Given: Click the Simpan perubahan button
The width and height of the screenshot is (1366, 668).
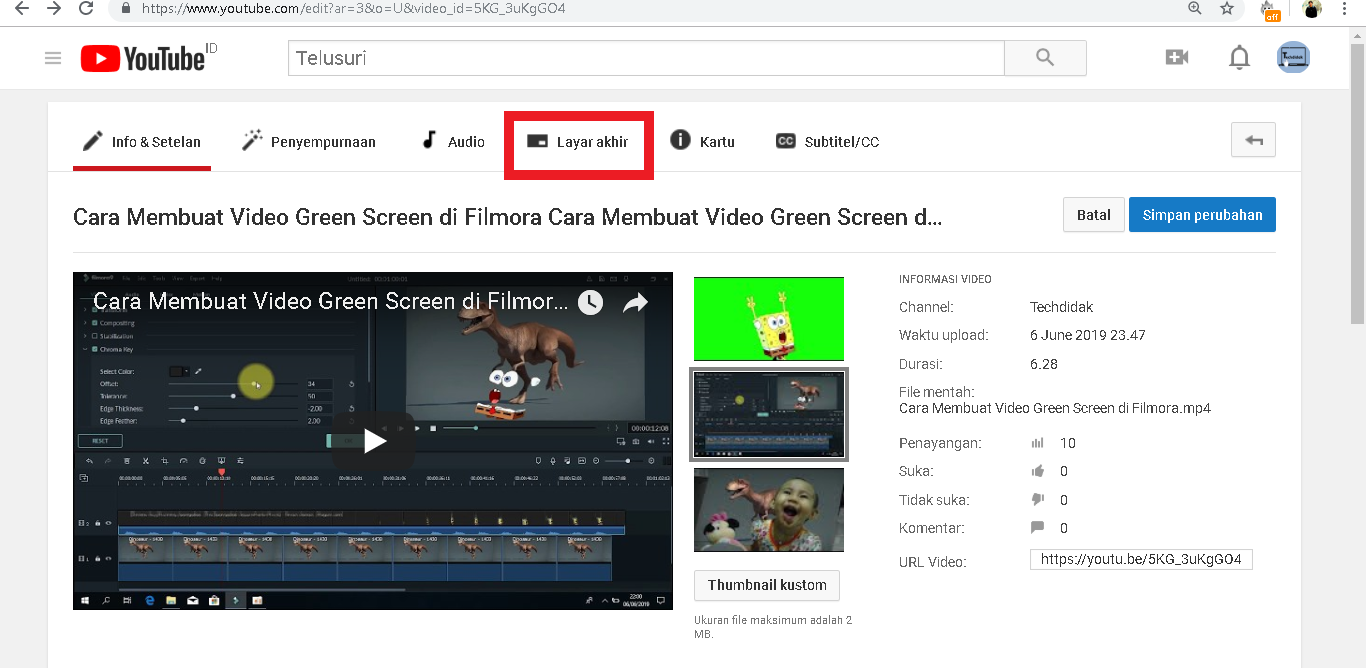Looking at the screenshot, I should pyautogui.click(x=1202, y=214).
